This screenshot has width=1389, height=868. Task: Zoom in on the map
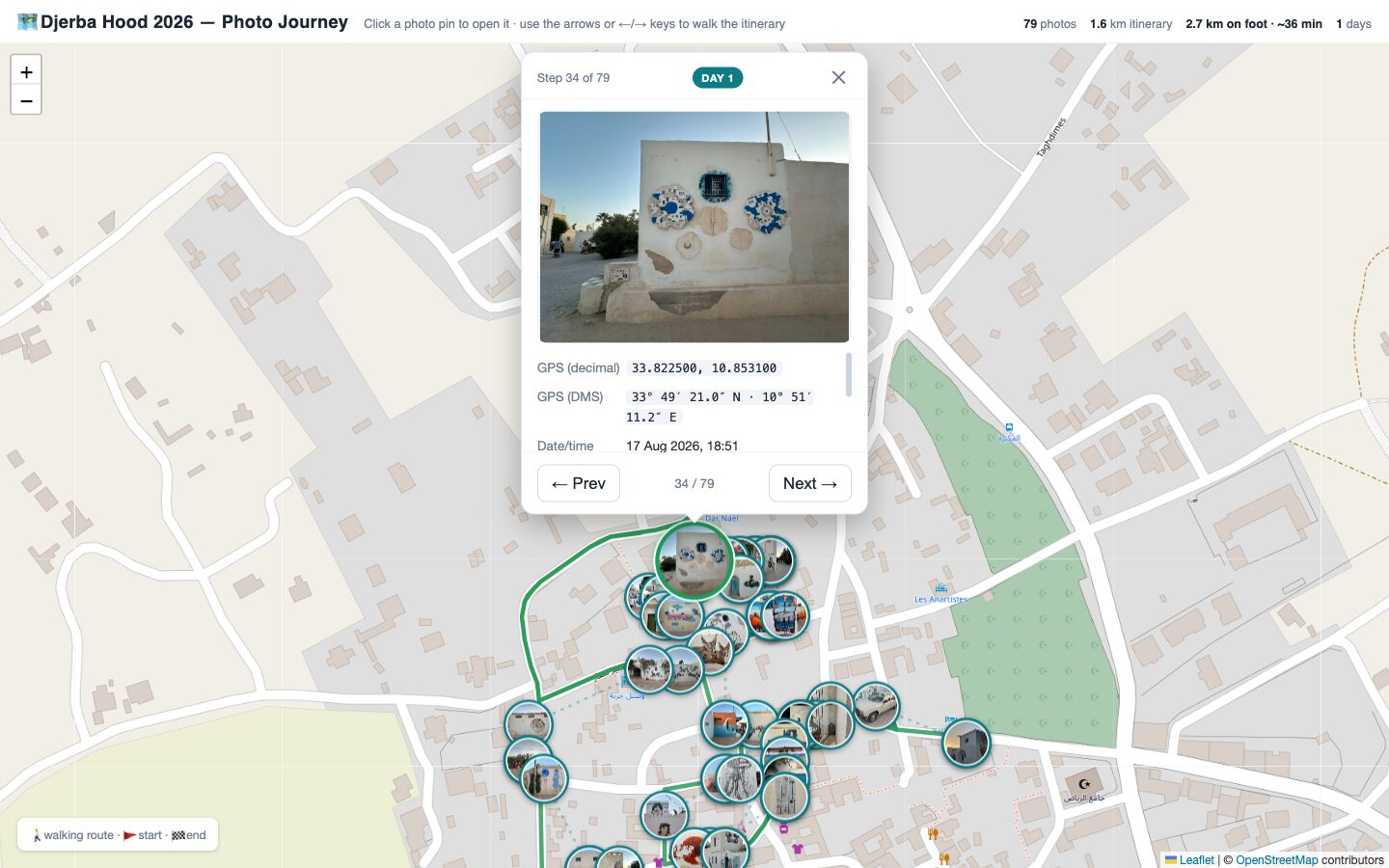(26, 71)
